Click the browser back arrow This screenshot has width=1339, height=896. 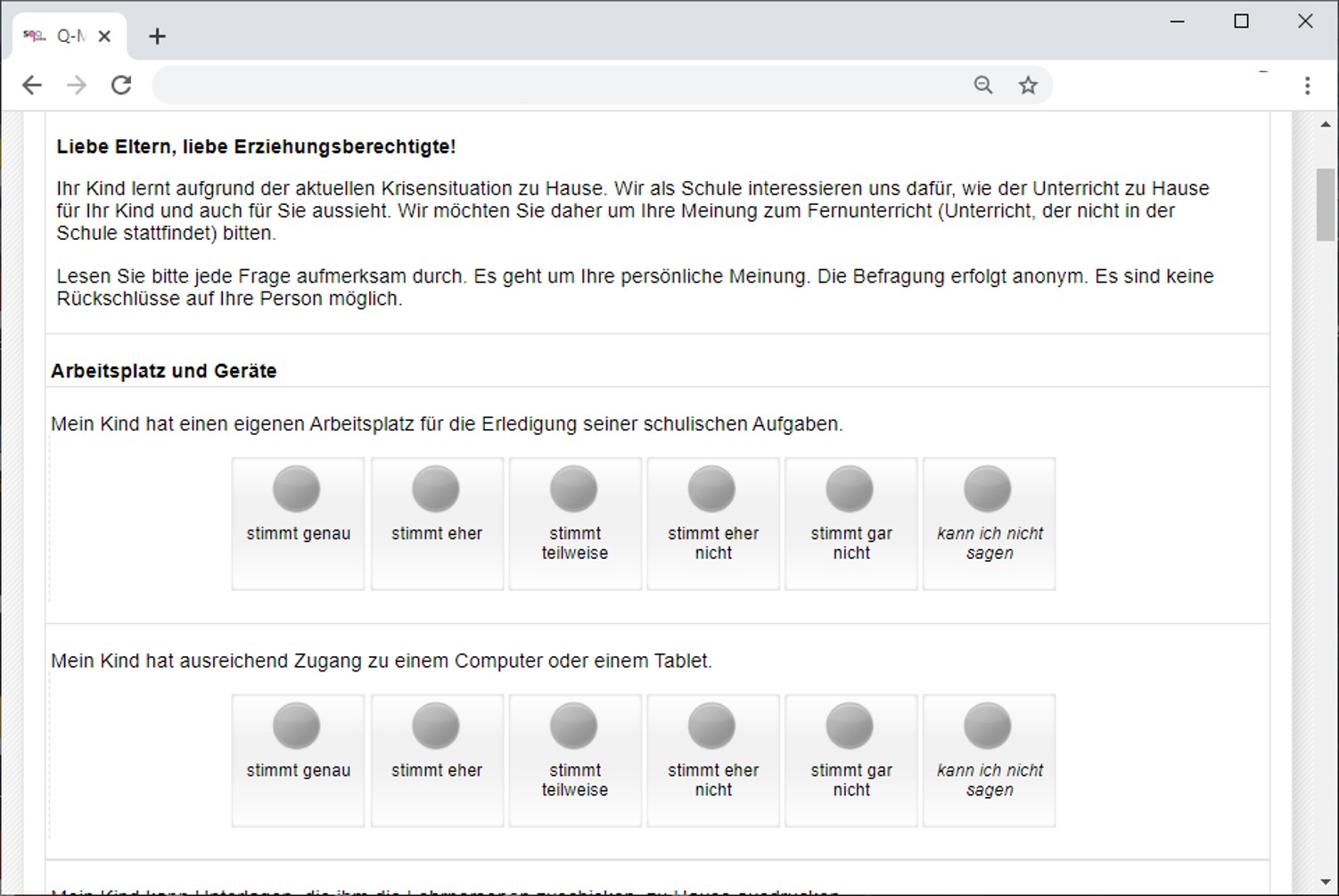click(x=32, y=85)
